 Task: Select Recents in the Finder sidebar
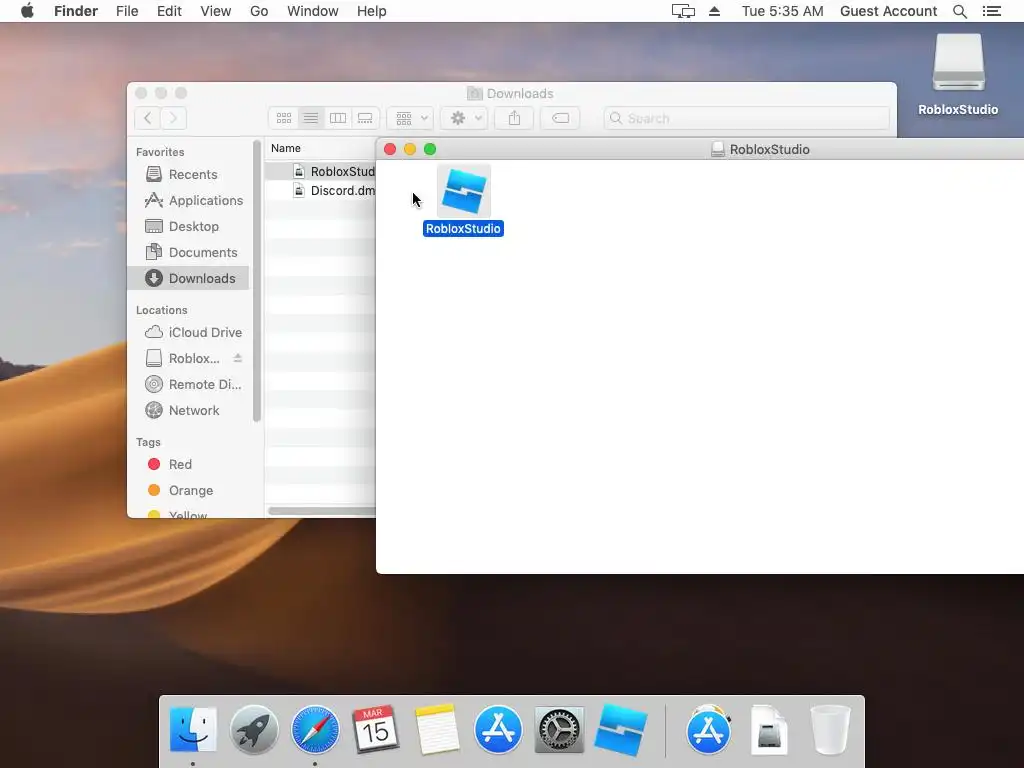point(188,174)
